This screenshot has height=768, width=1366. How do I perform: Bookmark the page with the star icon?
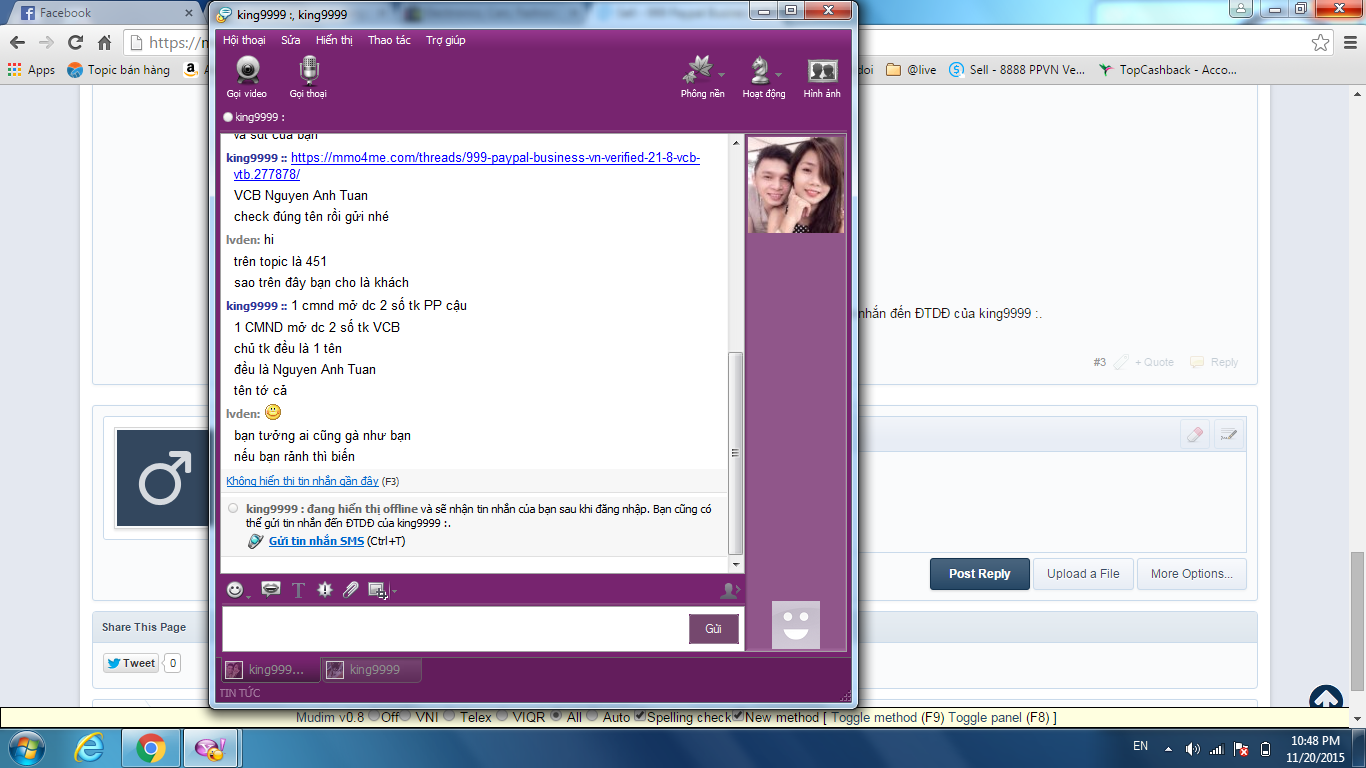[1321, 43]
